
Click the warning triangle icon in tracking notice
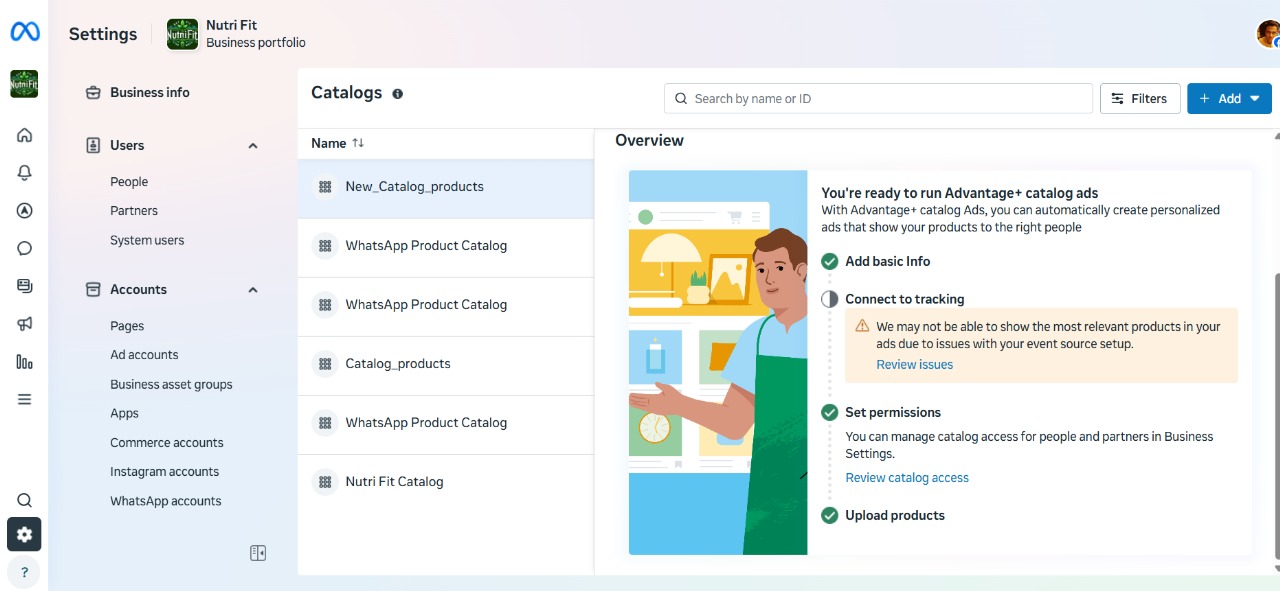tap(863, 326)
